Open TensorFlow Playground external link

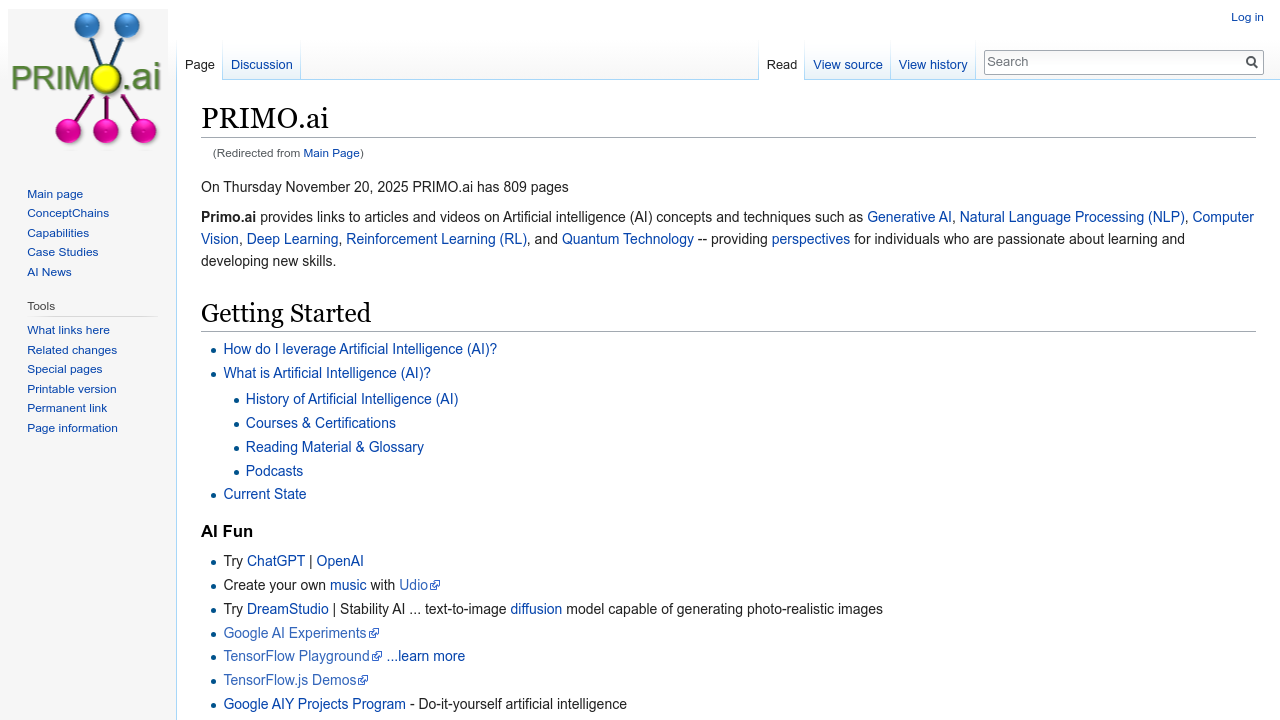click(x=296, y=656)
